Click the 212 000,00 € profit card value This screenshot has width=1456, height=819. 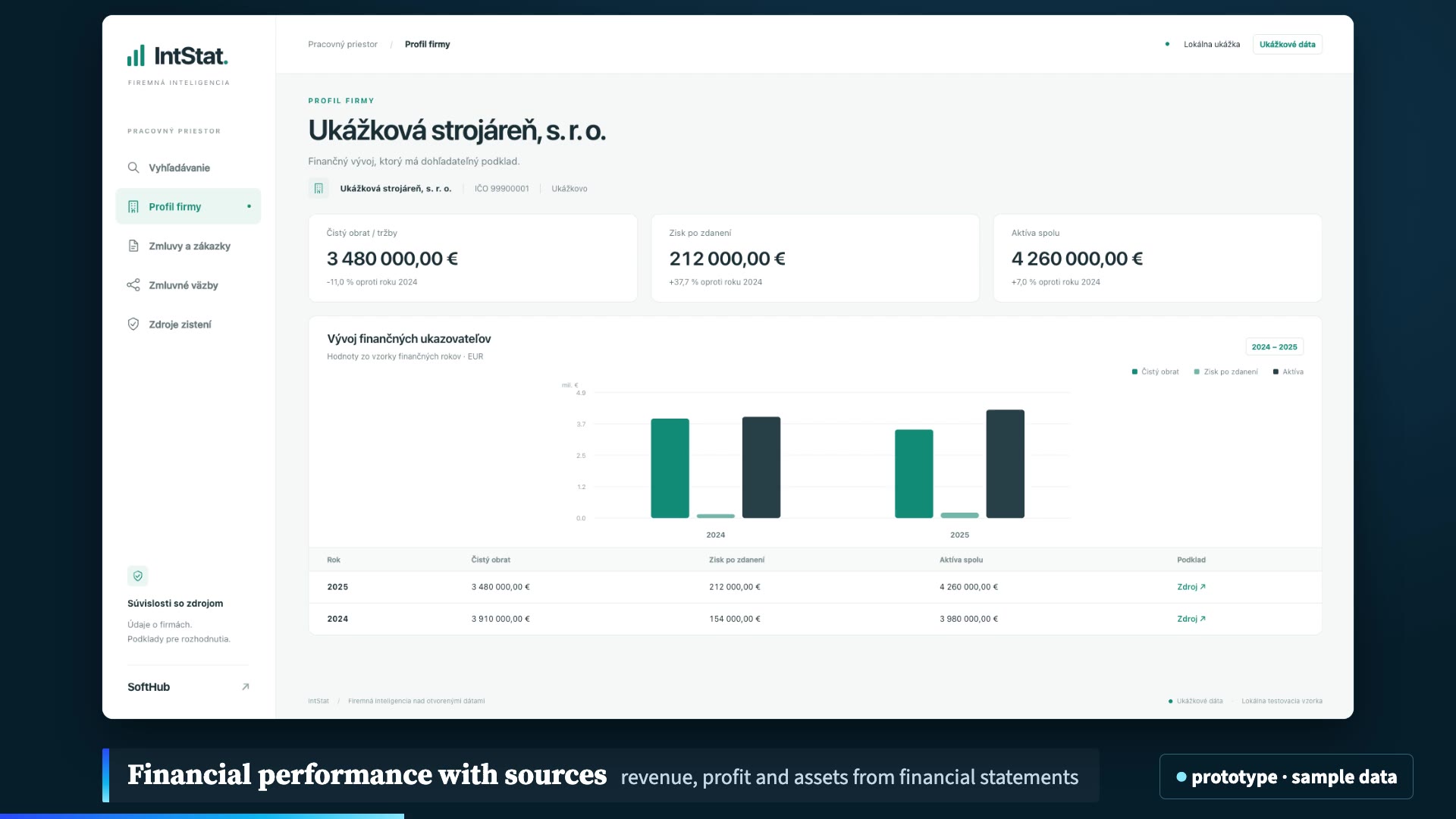727,259
